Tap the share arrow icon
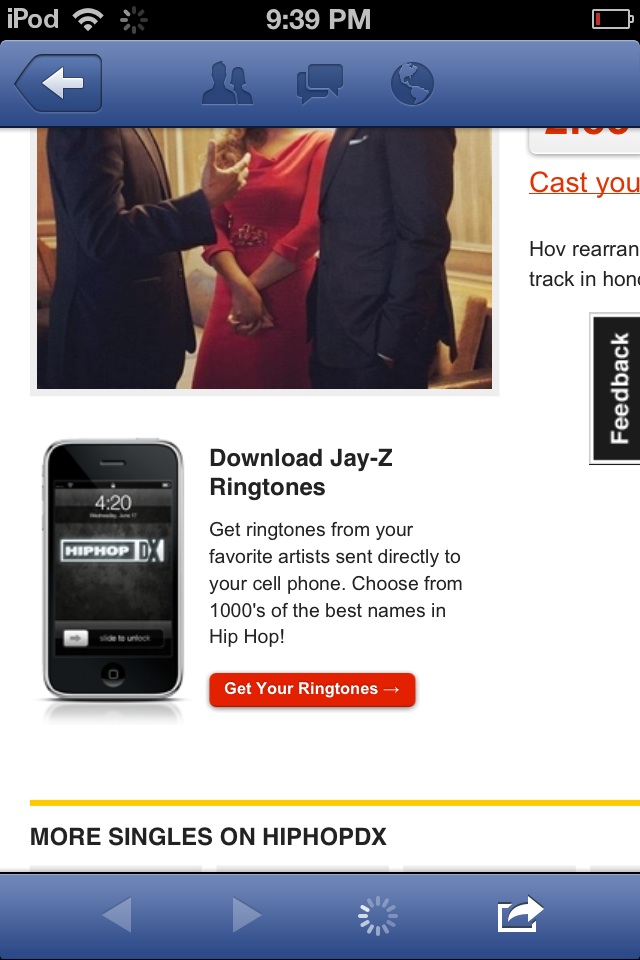The width and height of the screenshot is (640, 960). pyautogui.click(x=520, y=914)
